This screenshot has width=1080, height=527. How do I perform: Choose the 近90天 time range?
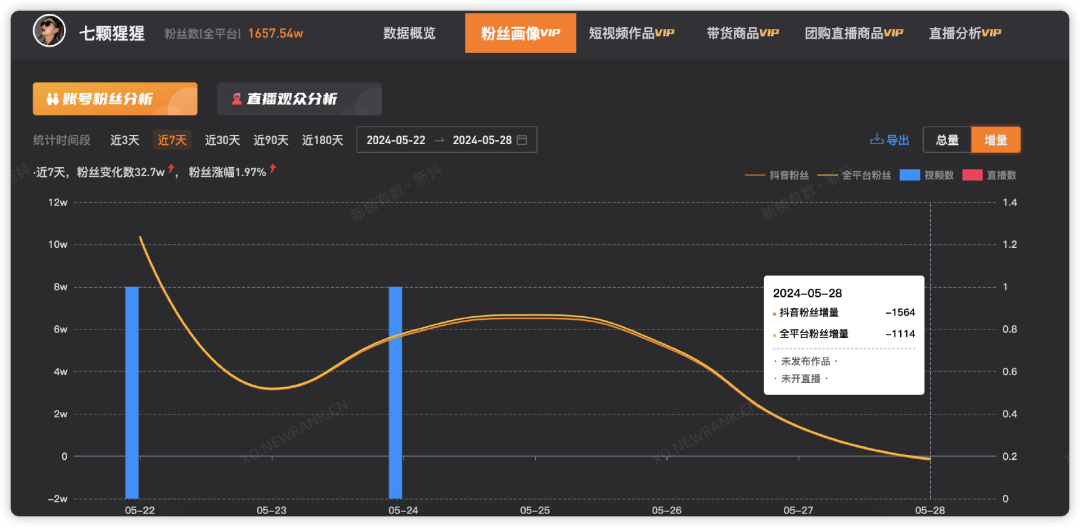pos(270,140)
